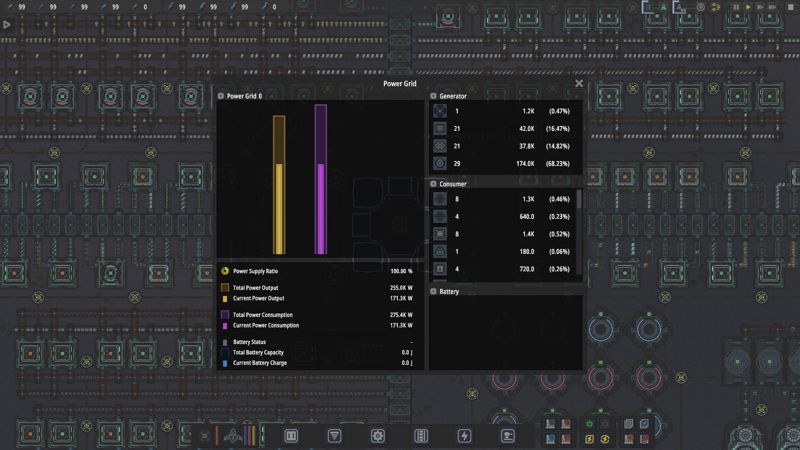Click the Current Battery Charge color swatch
Screen dimensions: 800x450
click(x=225, y=363)
